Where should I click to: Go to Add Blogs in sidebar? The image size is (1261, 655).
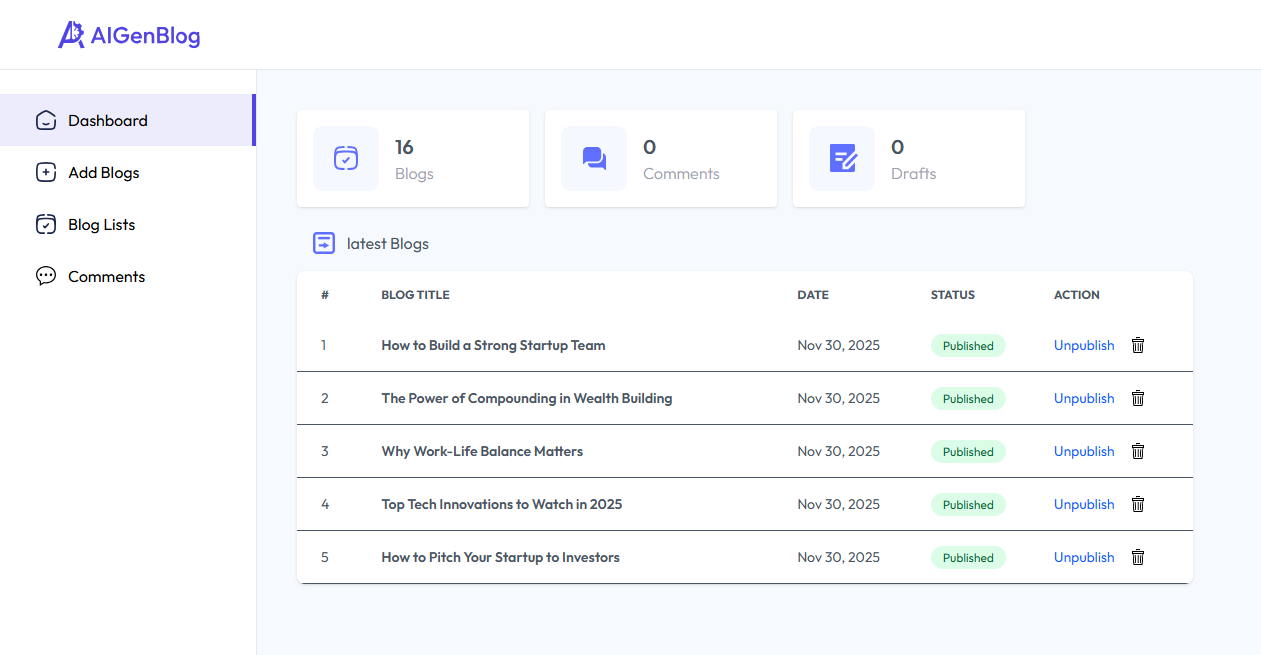104,172
